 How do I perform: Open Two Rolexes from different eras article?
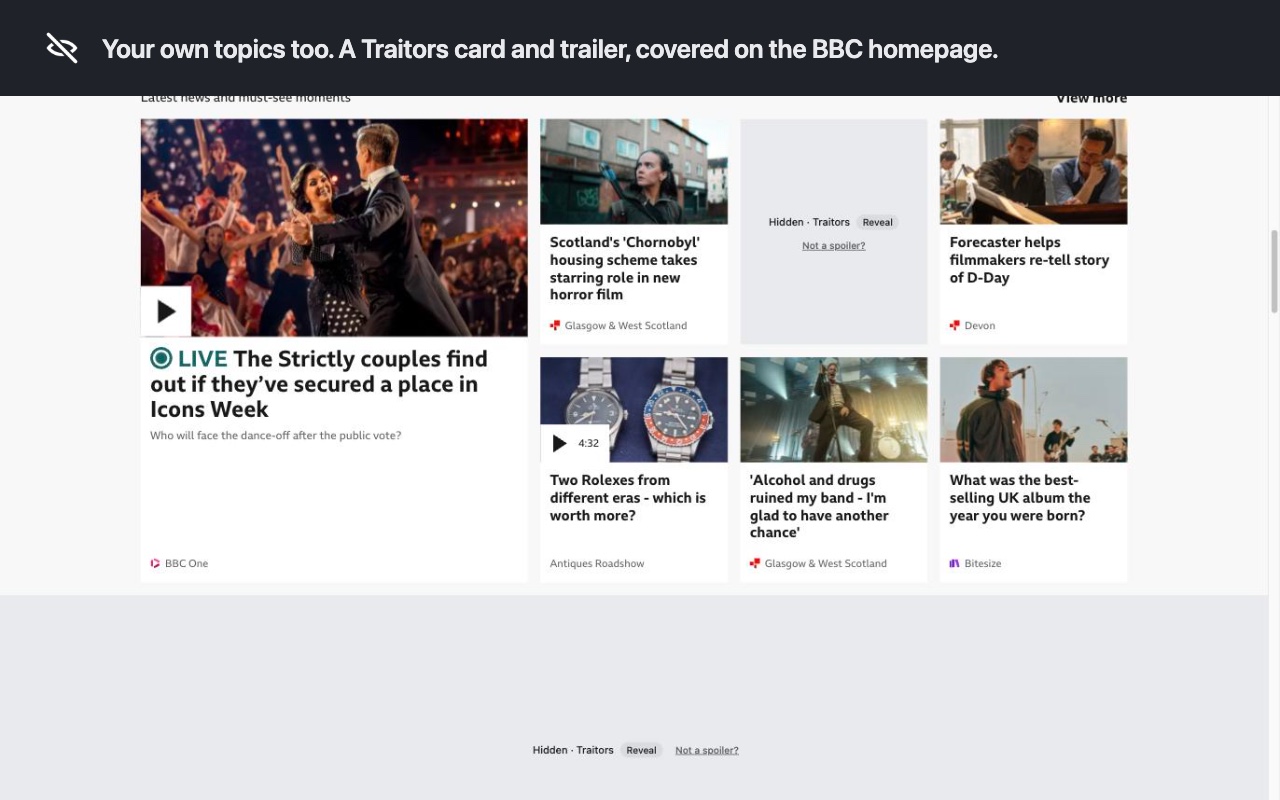(628, 498)
